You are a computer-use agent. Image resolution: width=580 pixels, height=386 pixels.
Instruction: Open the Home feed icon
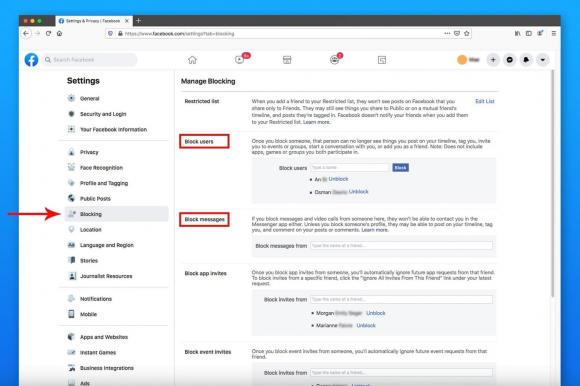[192, 60]
